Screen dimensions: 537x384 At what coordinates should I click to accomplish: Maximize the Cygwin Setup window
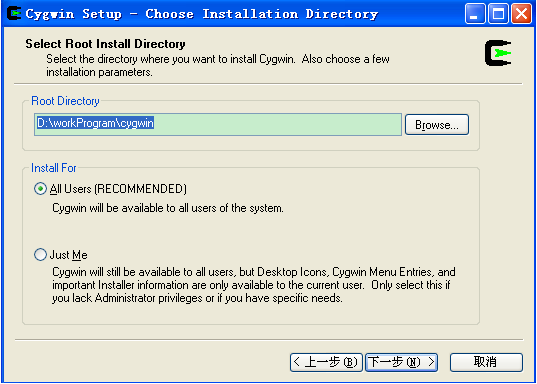(x=498, y=14)
